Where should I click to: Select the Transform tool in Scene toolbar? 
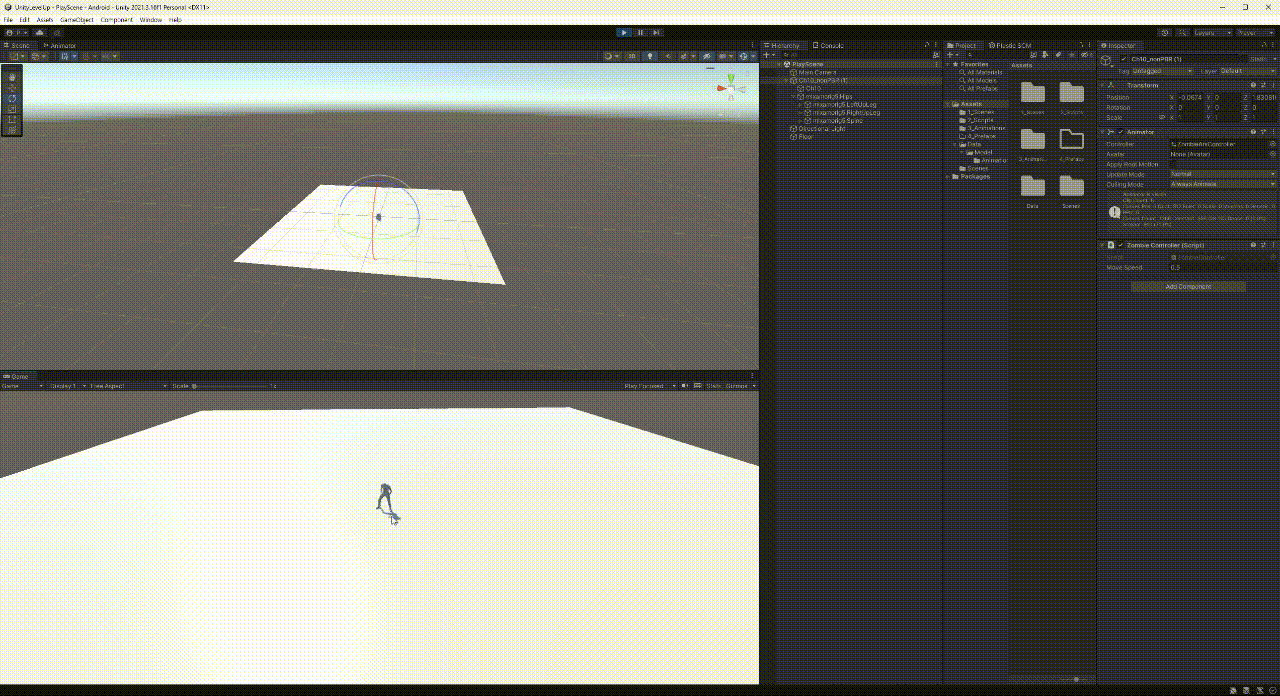tap(12, 130)
